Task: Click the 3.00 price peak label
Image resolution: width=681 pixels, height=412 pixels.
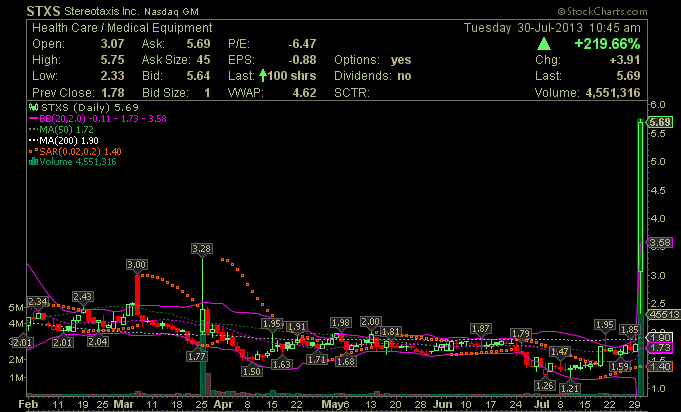Action: click(136, 264)
